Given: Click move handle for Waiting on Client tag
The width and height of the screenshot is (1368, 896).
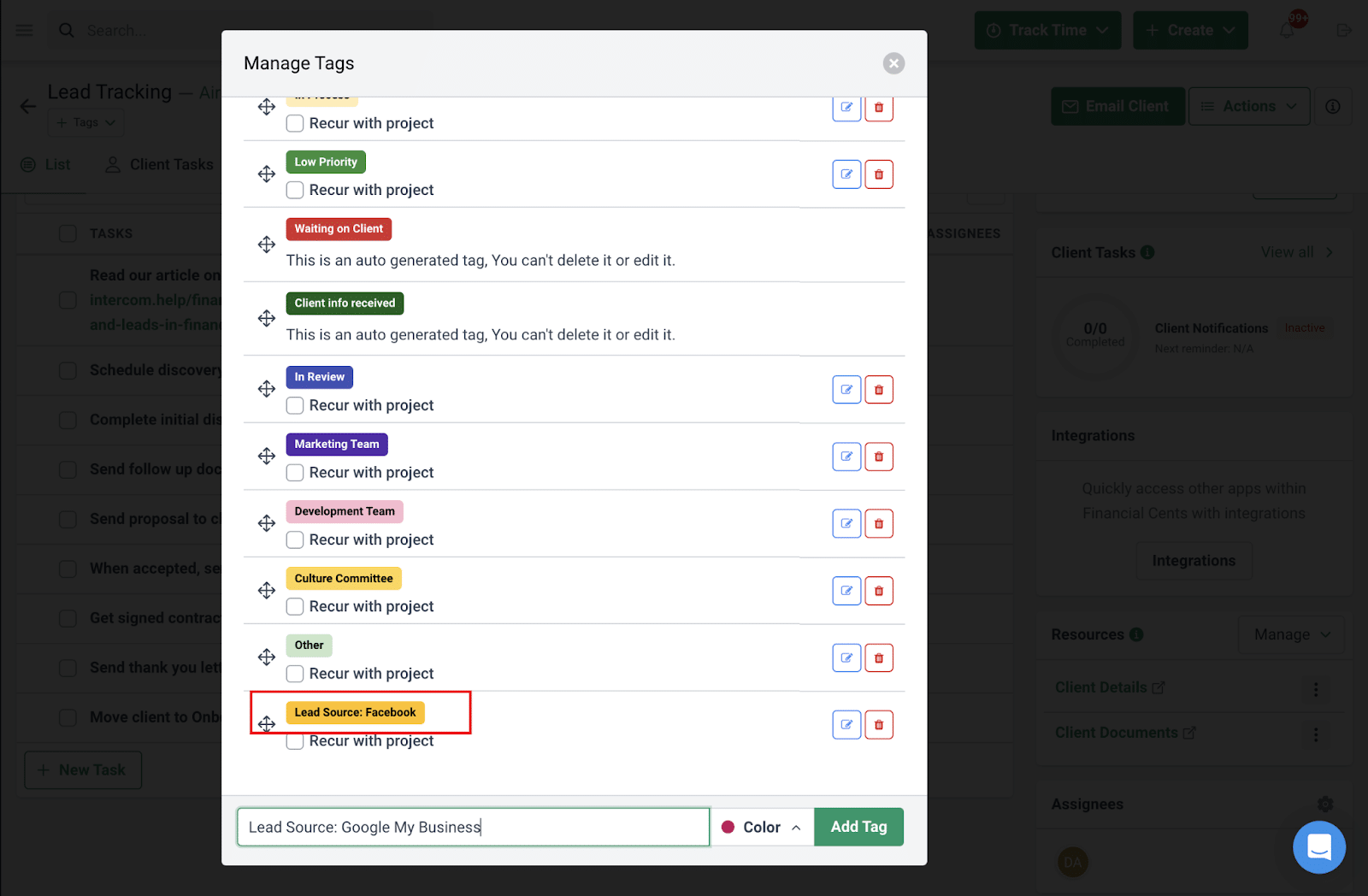Looking at the screenshot, I should click(x=267, y=245).
